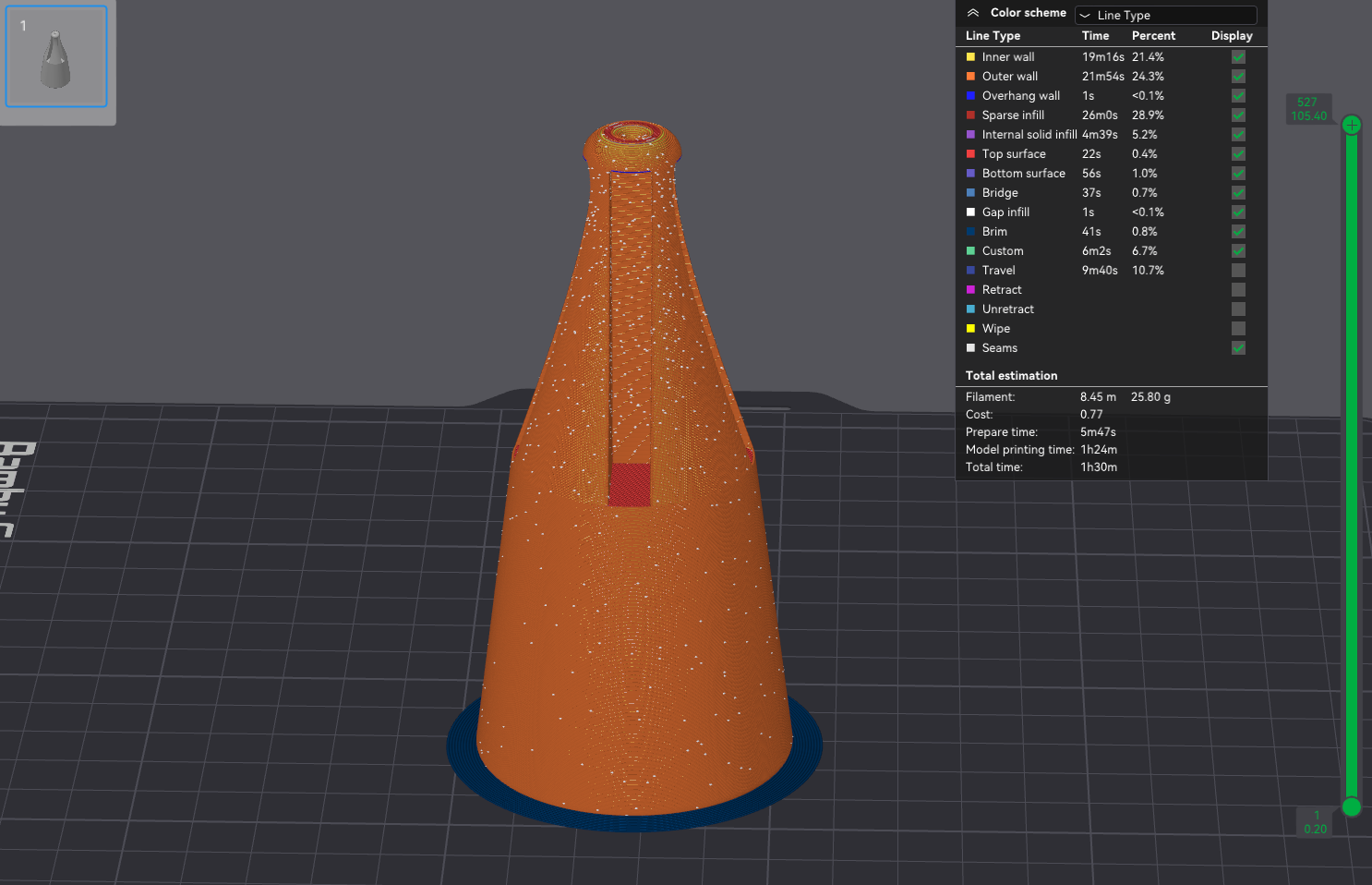Show Travel moves in preview
The width and height of the screenshot is (1372, 885).
pyautogui.click(x=1238, y=270)
